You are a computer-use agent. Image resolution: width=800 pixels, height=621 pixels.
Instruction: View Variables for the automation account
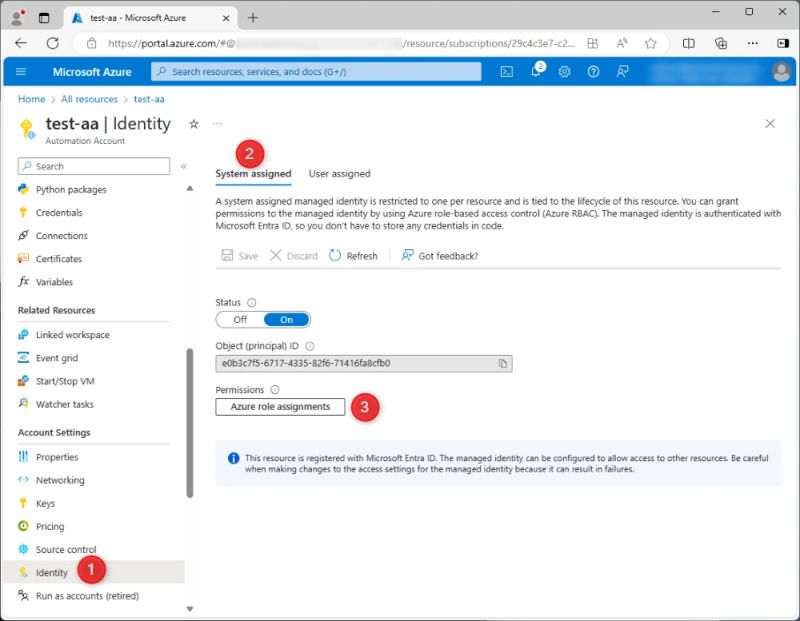pyautogui.click(x=57, y=281)
